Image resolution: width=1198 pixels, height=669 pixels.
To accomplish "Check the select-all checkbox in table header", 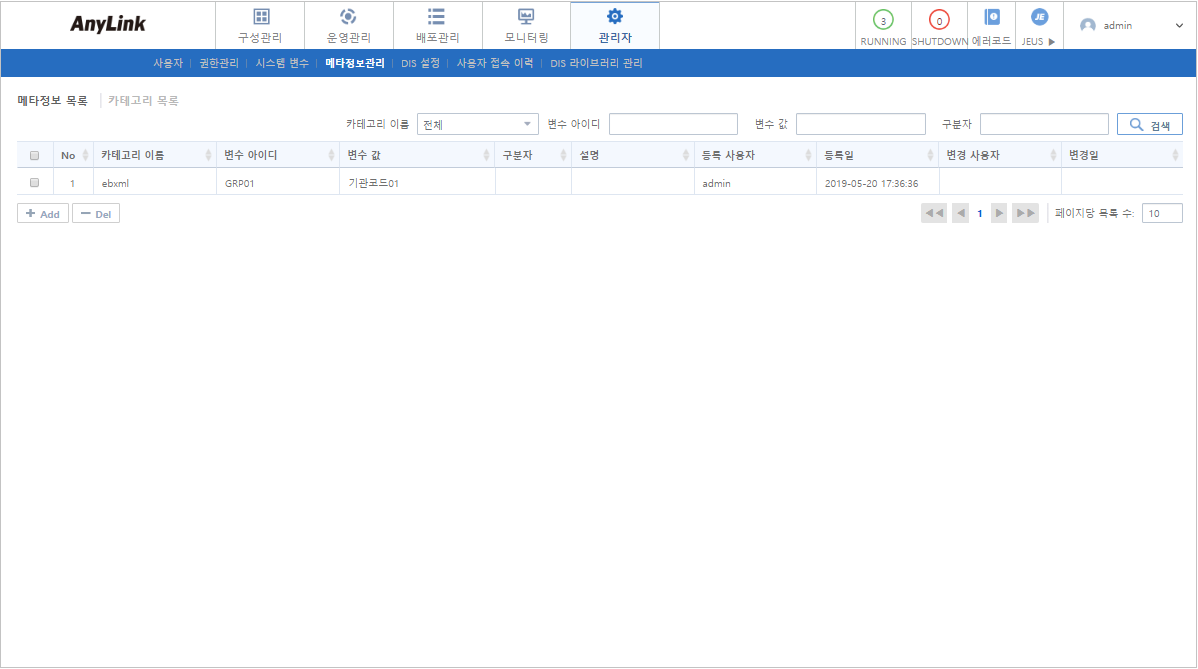I will 33,154.
